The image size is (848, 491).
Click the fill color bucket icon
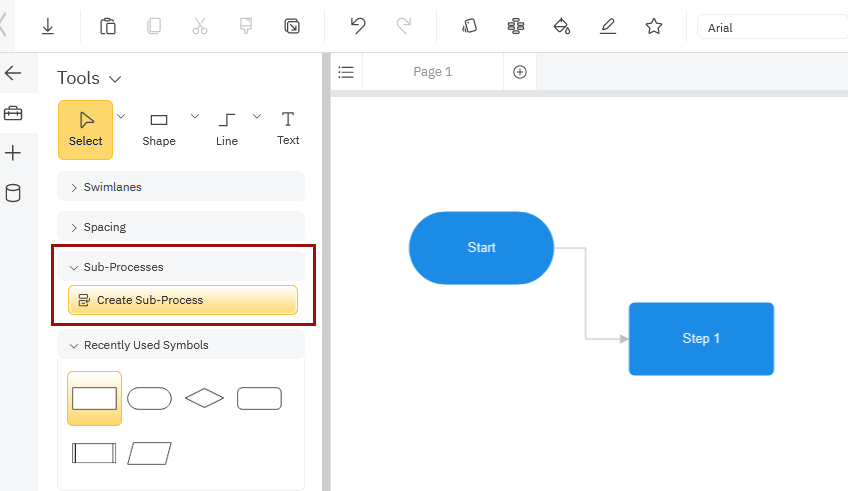click(562, 27)
